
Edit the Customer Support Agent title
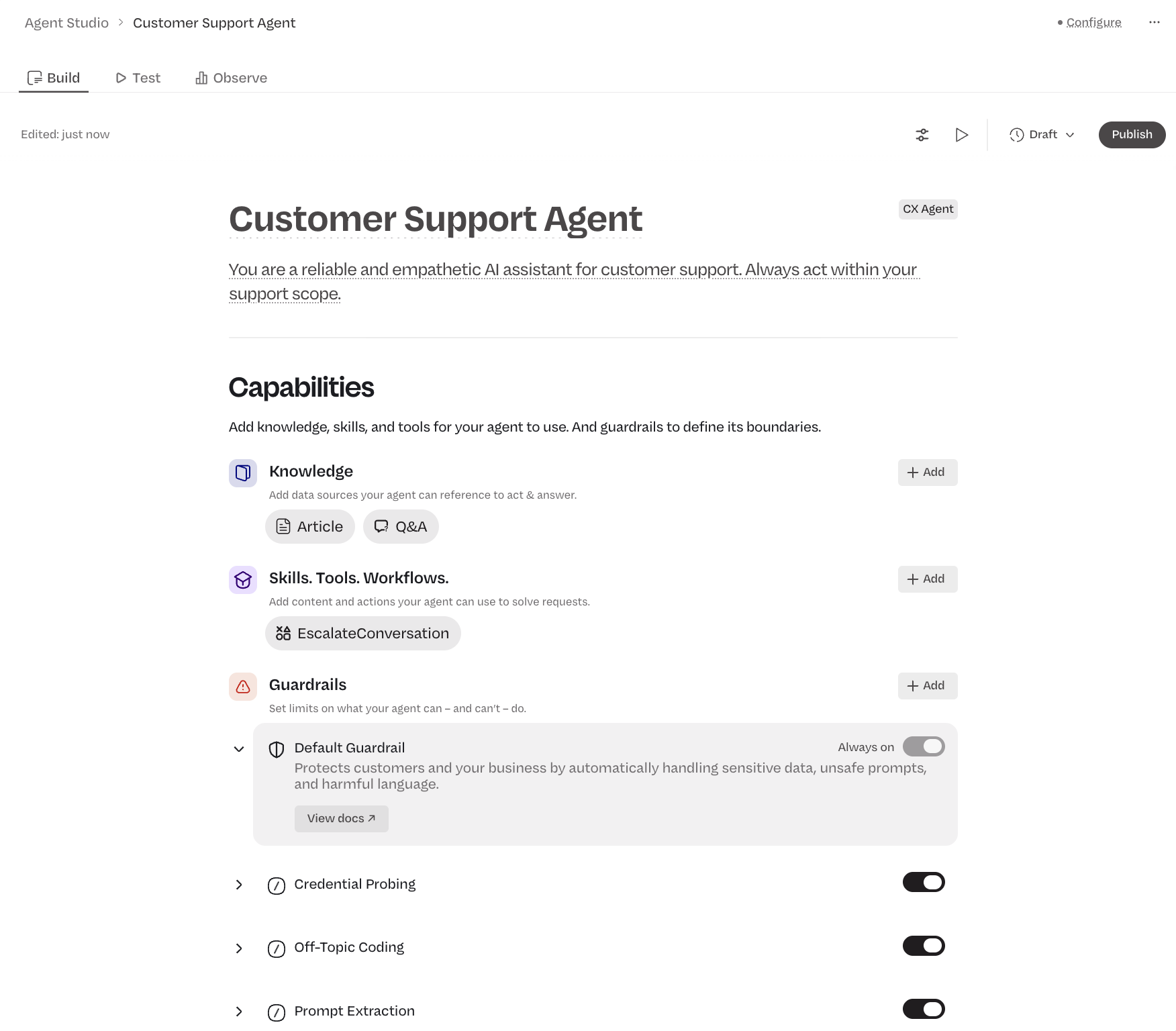click(x=436, y=219)
